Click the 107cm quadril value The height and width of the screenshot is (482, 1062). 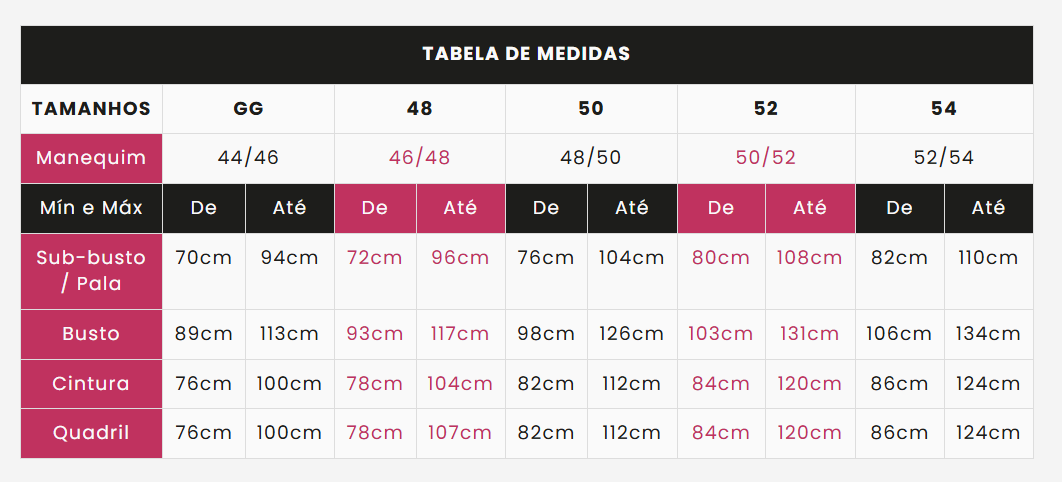tap(460, 433)
